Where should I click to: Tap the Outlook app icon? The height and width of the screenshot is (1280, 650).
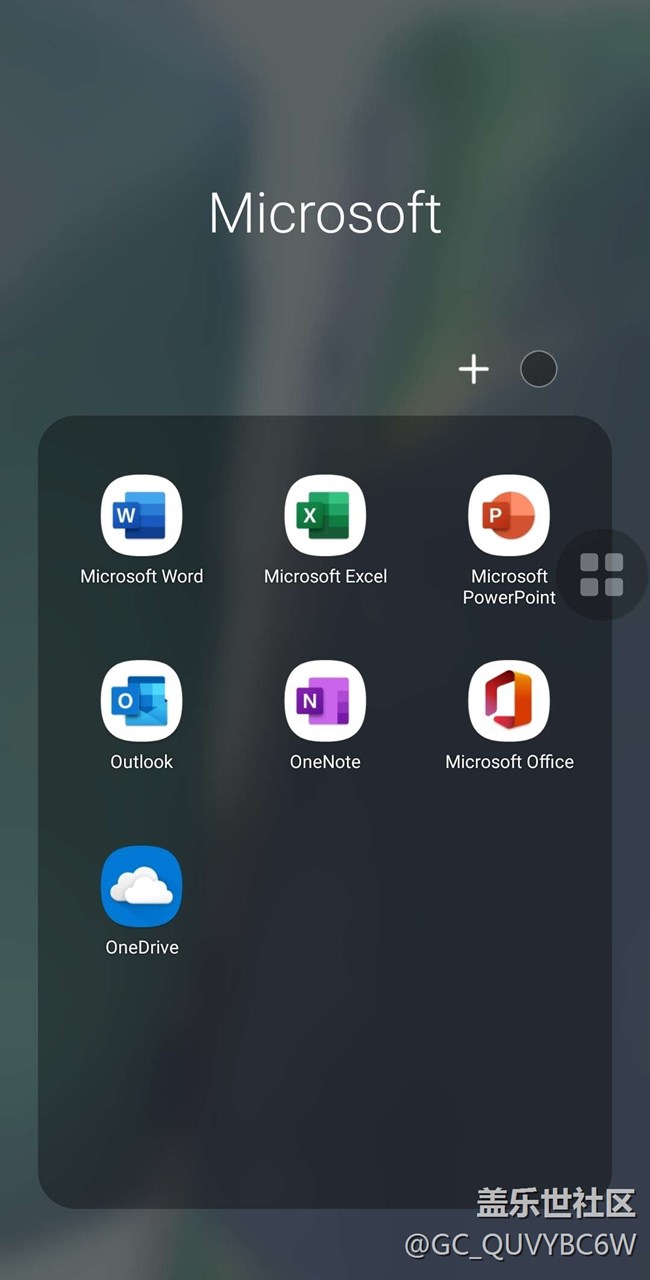click(x=141, y=701)
